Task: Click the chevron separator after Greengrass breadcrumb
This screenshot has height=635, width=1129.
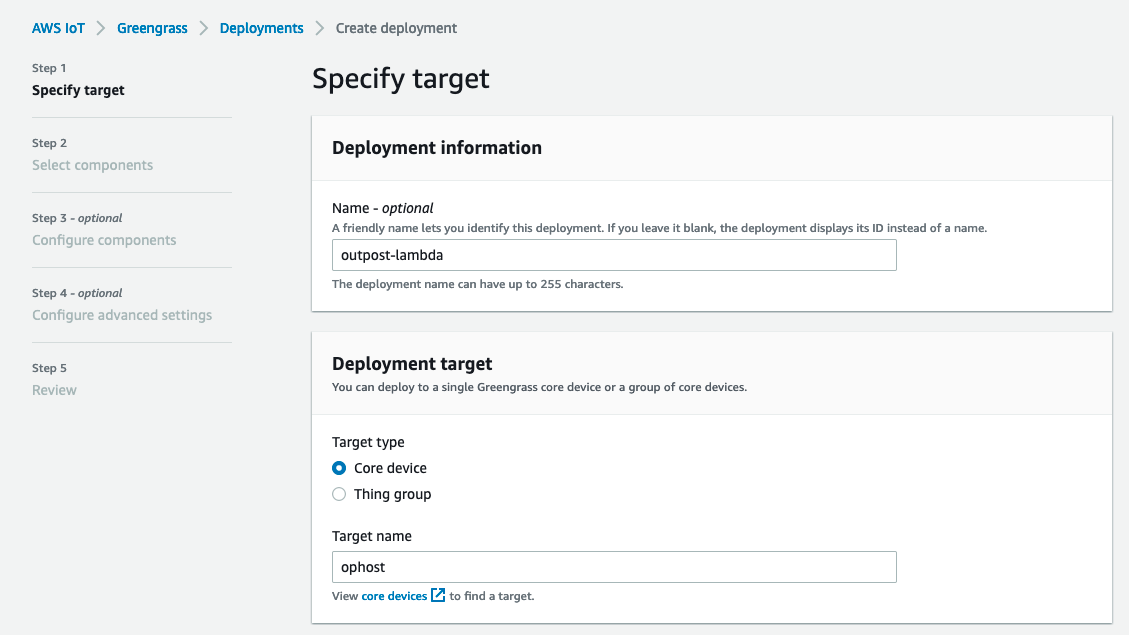Action: [204, 28]
